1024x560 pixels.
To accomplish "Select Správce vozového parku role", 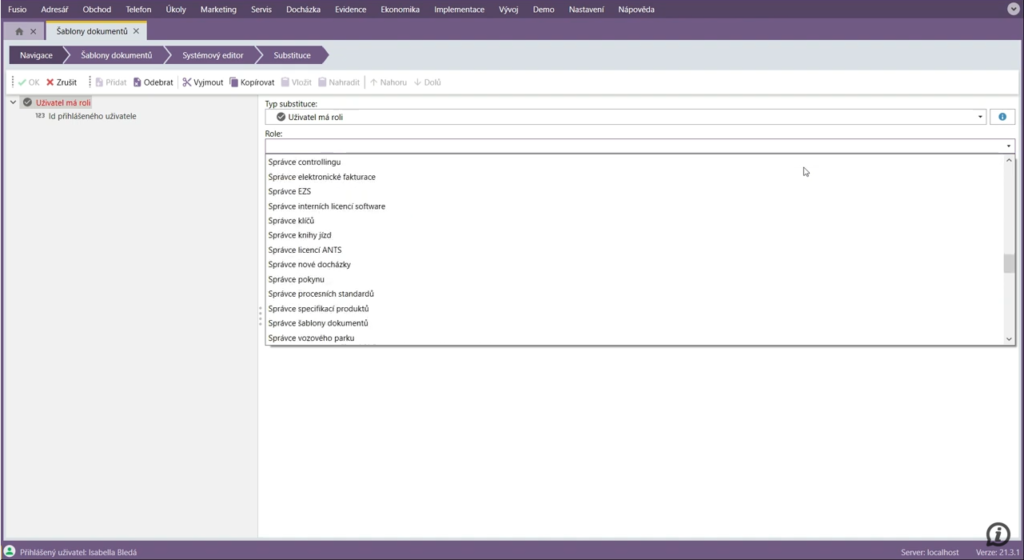I will [x=311, y=338].
